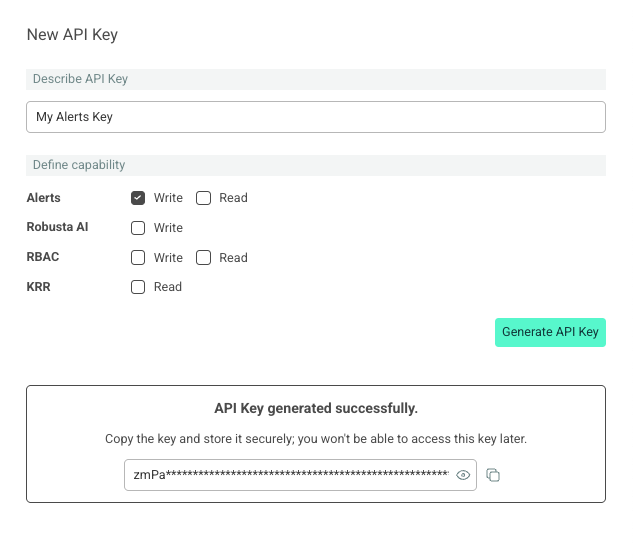
Task: Click the store it securely notice text
Action: click(316, 439)
